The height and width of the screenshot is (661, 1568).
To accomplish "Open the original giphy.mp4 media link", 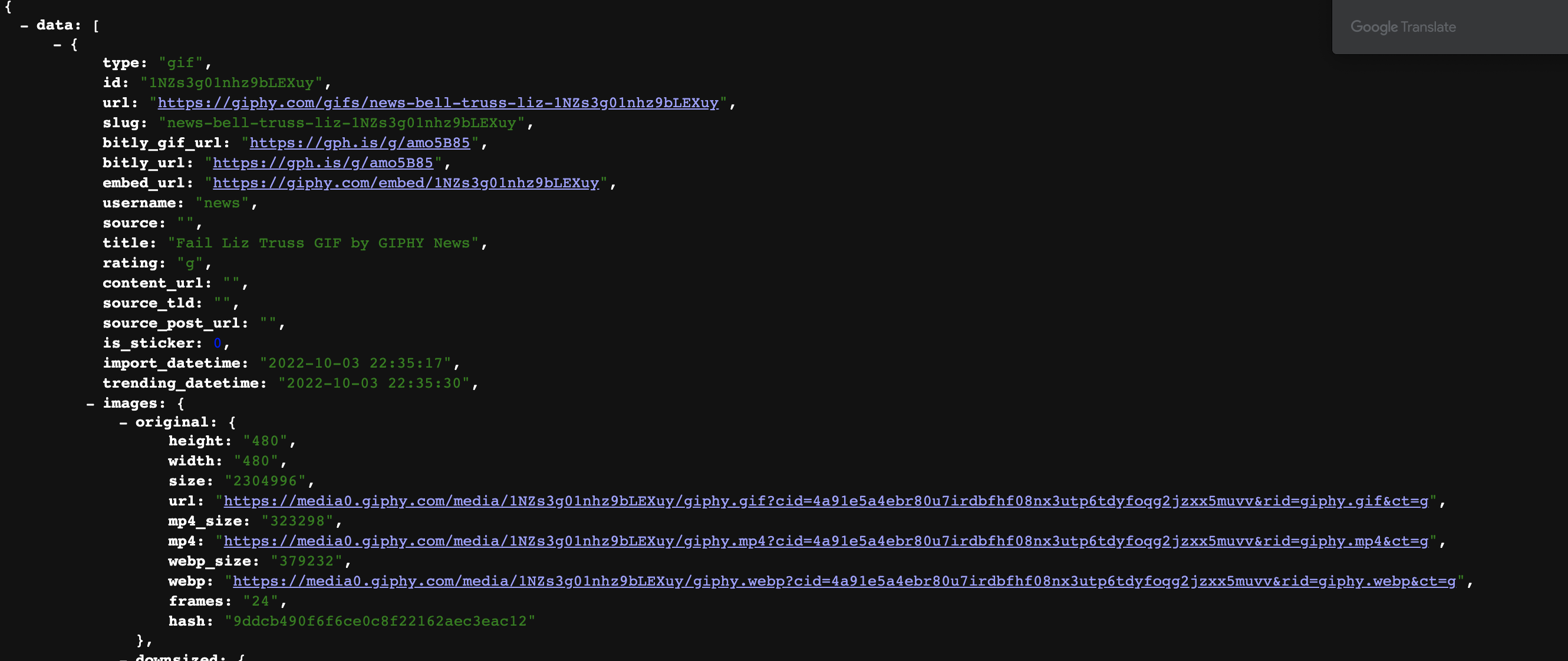I will [825, 541].
